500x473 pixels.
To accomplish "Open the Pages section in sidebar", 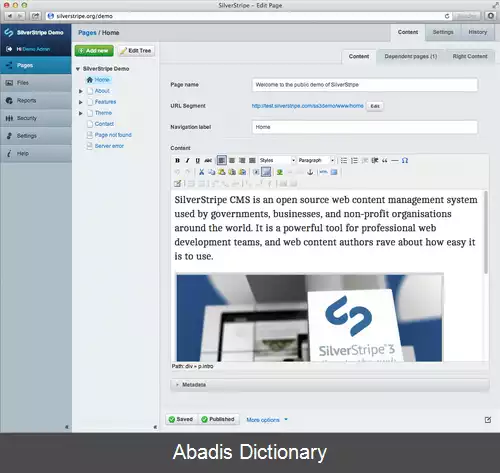I will pyautogui.click(x=36, y=65).
